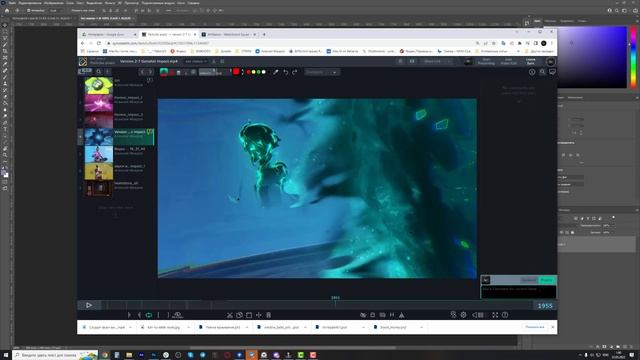Open sixth download item chevron menu
The height and width of the screenshot is (360, 640).
pos(421,327)
